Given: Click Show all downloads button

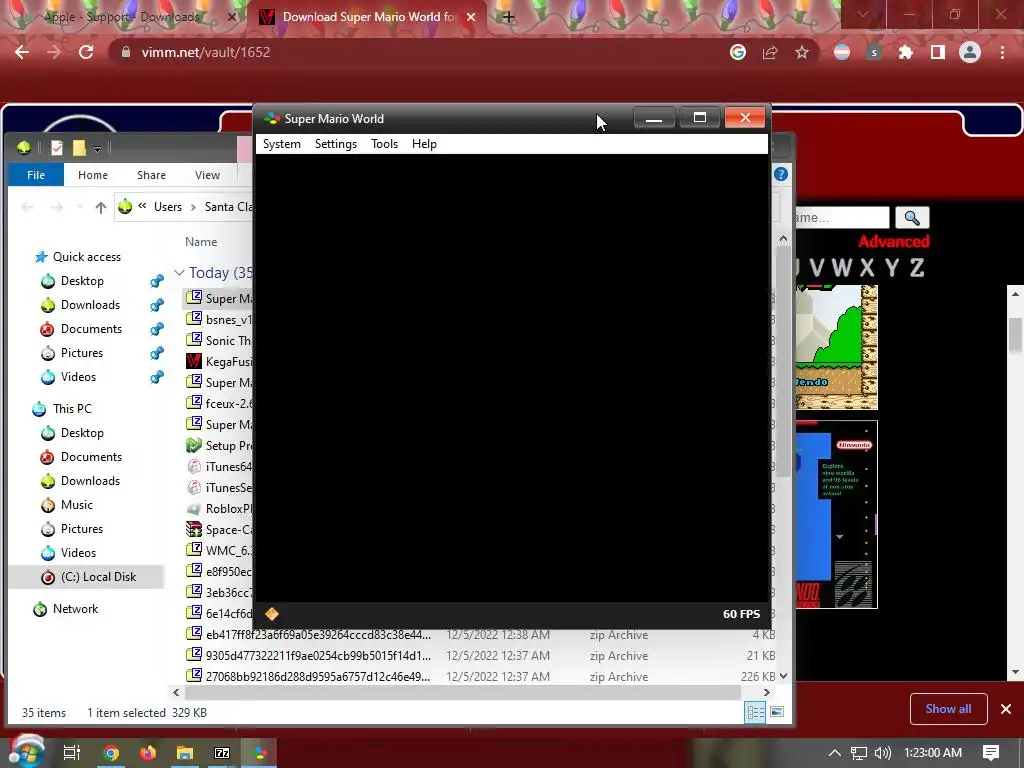Looking at the screenshot, I should pos(948,709).
